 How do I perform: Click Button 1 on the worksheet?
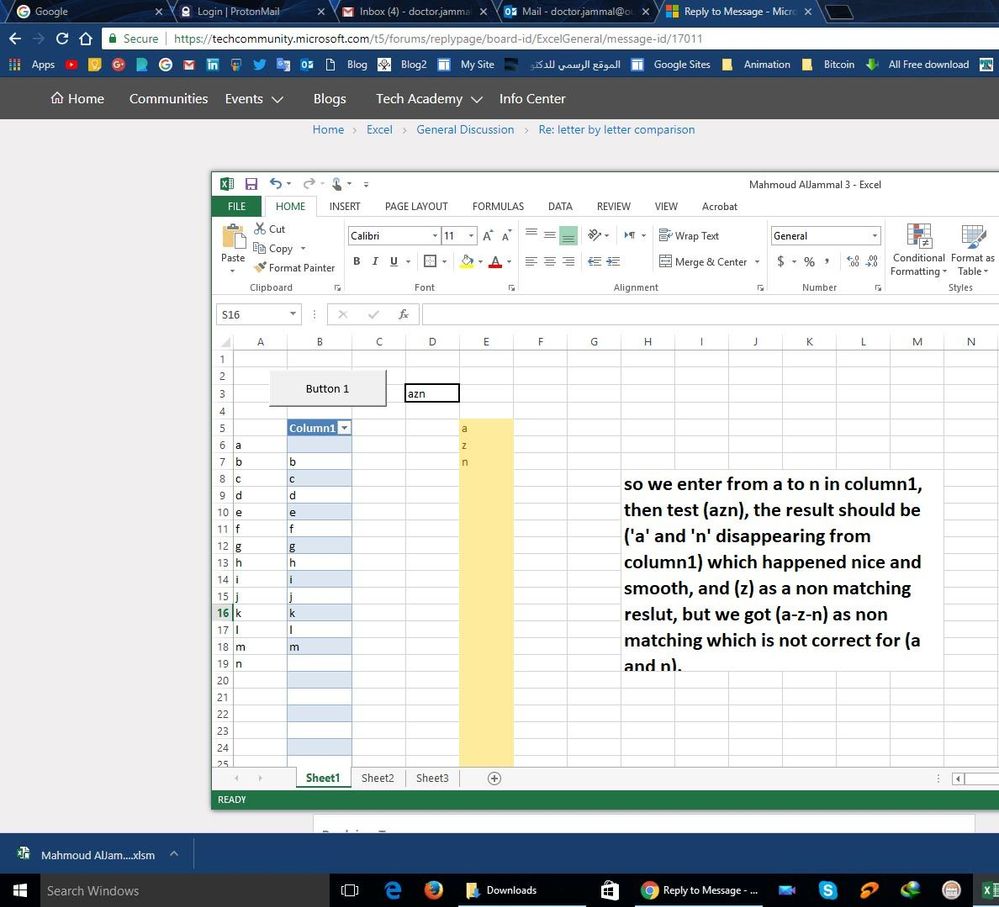[327, 389]
